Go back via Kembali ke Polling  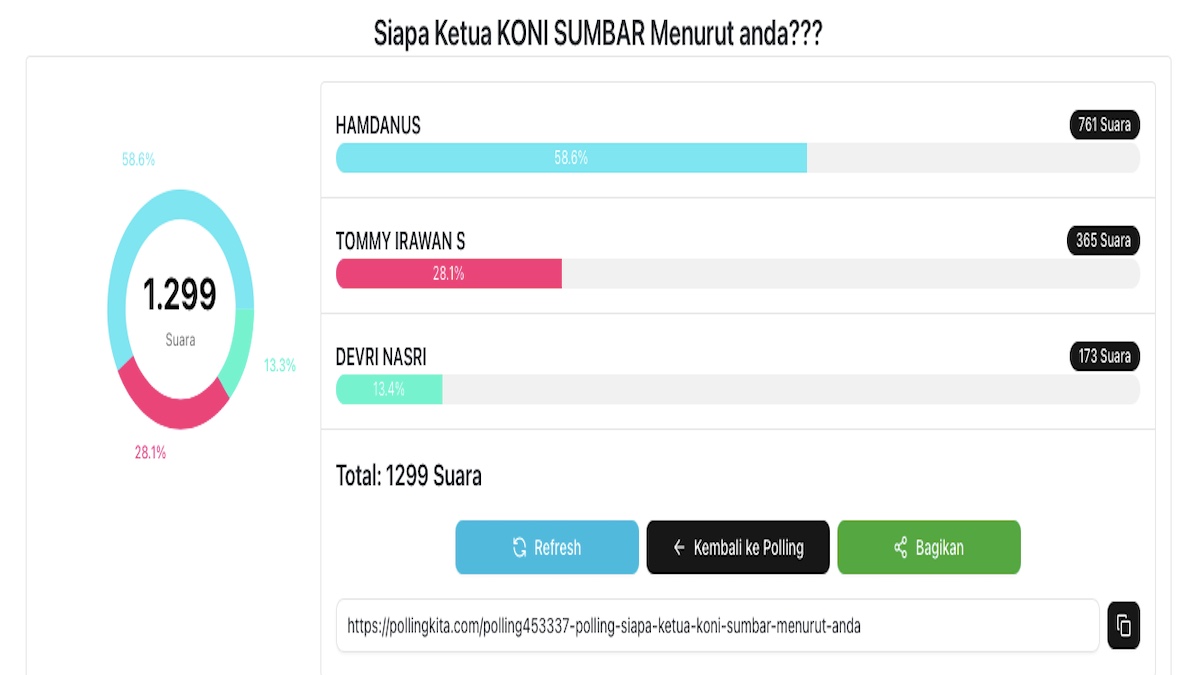738,547
